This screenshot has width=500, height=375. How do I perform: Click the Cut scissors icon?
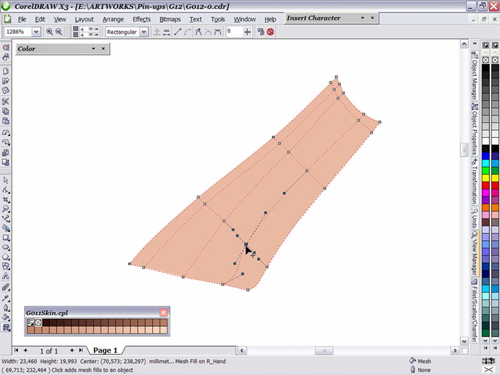click(x=6, y=101)
